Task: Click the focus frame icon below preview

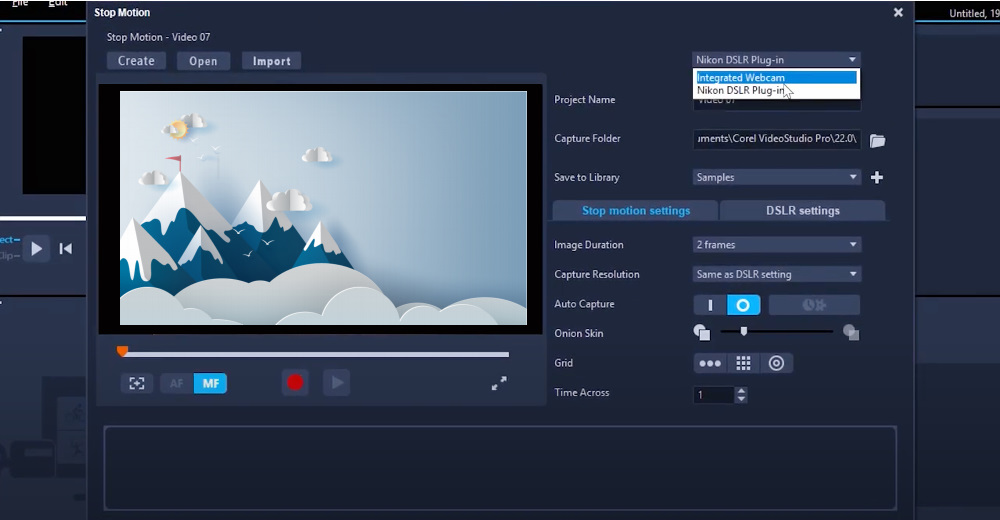Action: pos(137,383)
